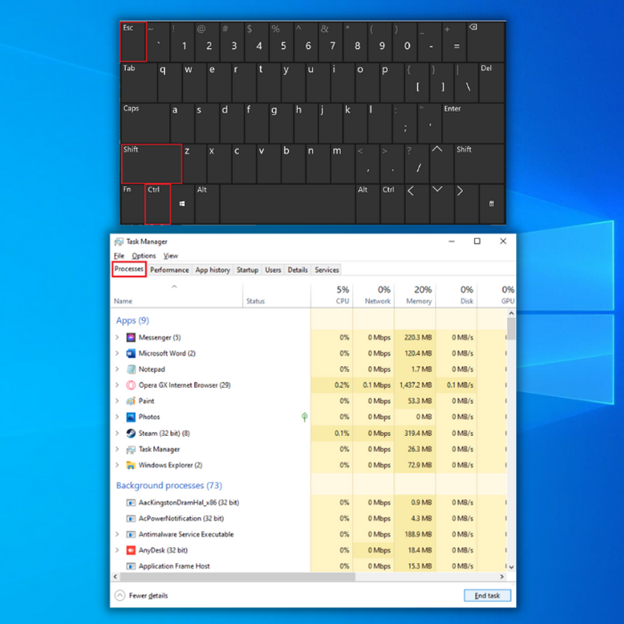
Task: Click the vertical scrollbar thumb in process list
Action: coord(511,329)
